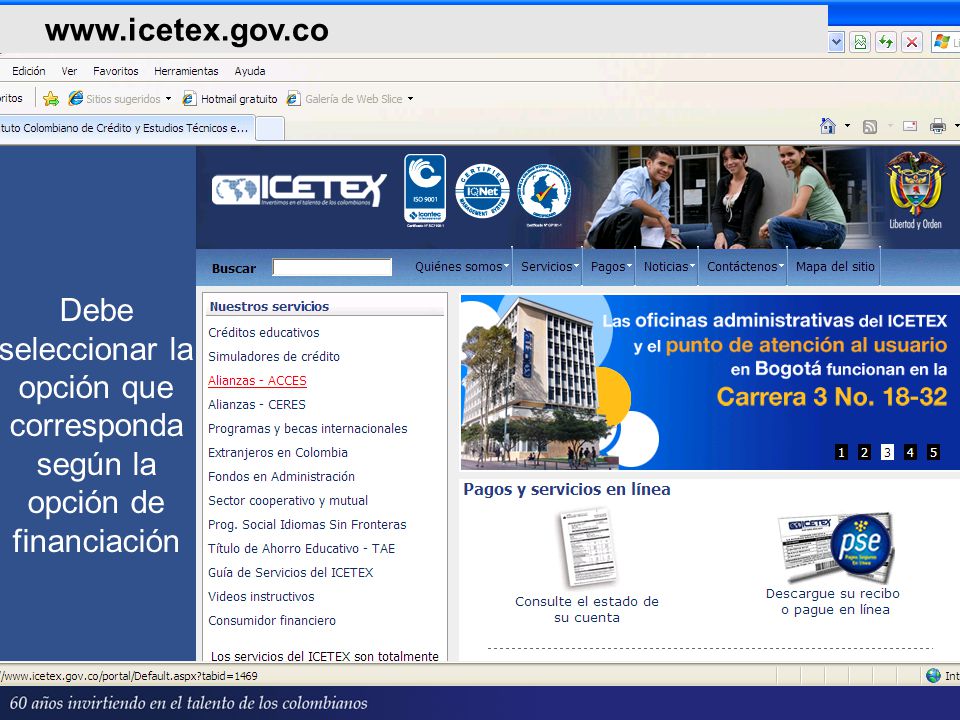Click the PSE online payment icon
Image resolution: width=960 pixels, height=720 pixels.
[x=836, y=547]
